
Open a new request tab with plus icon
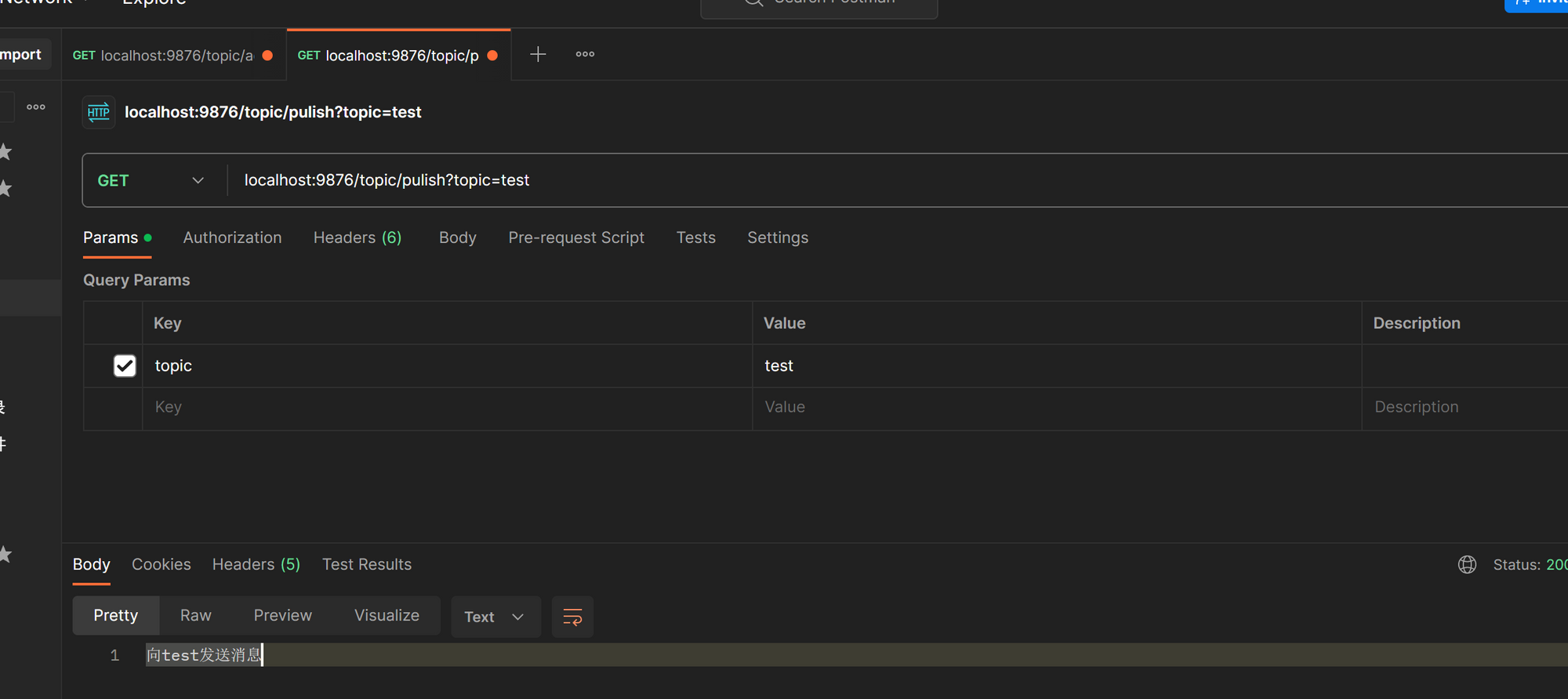coord(538,54)
